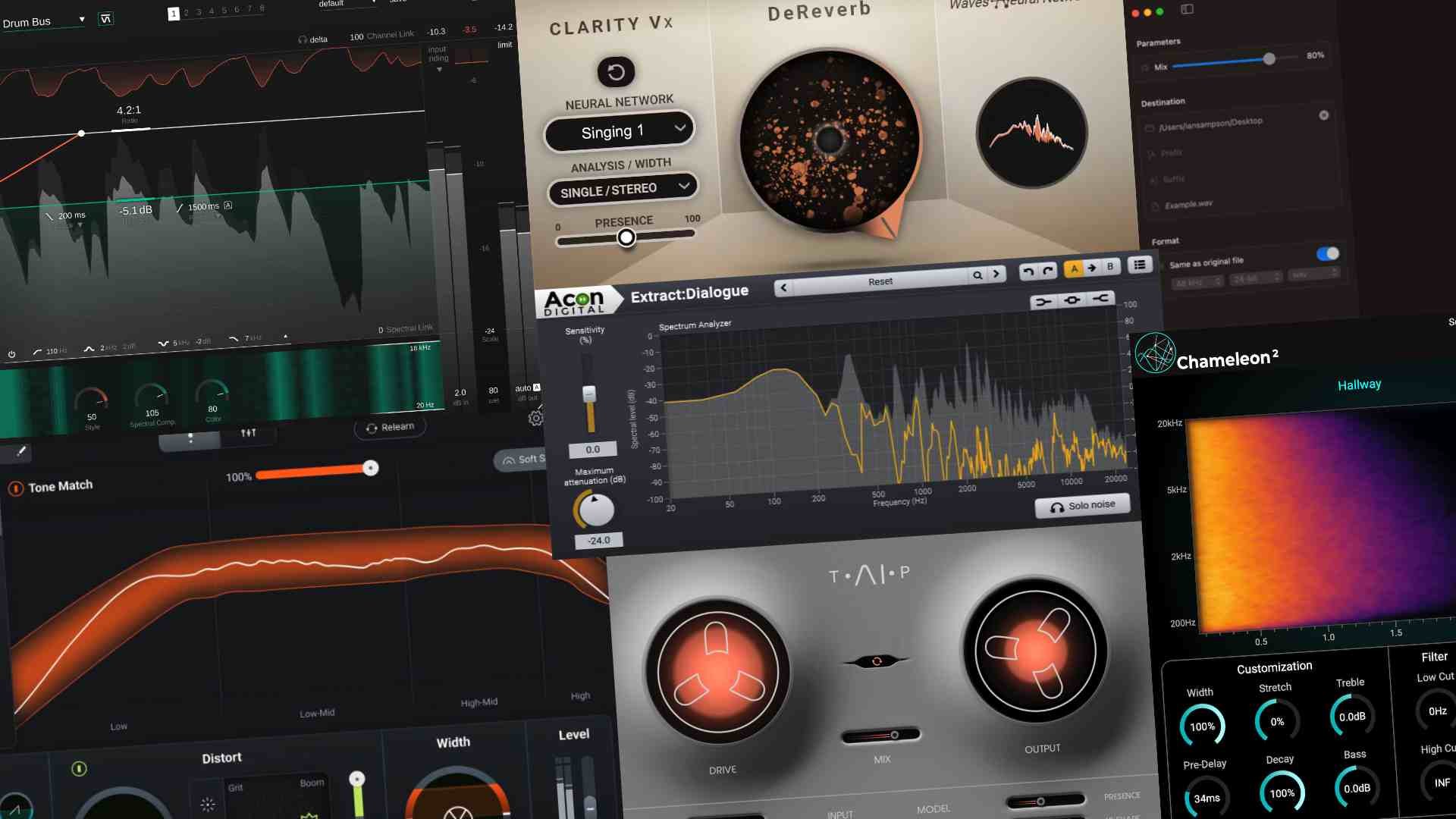
Task: Click the circular spectrum display in DeReverb
Action: pos(1032,133)
